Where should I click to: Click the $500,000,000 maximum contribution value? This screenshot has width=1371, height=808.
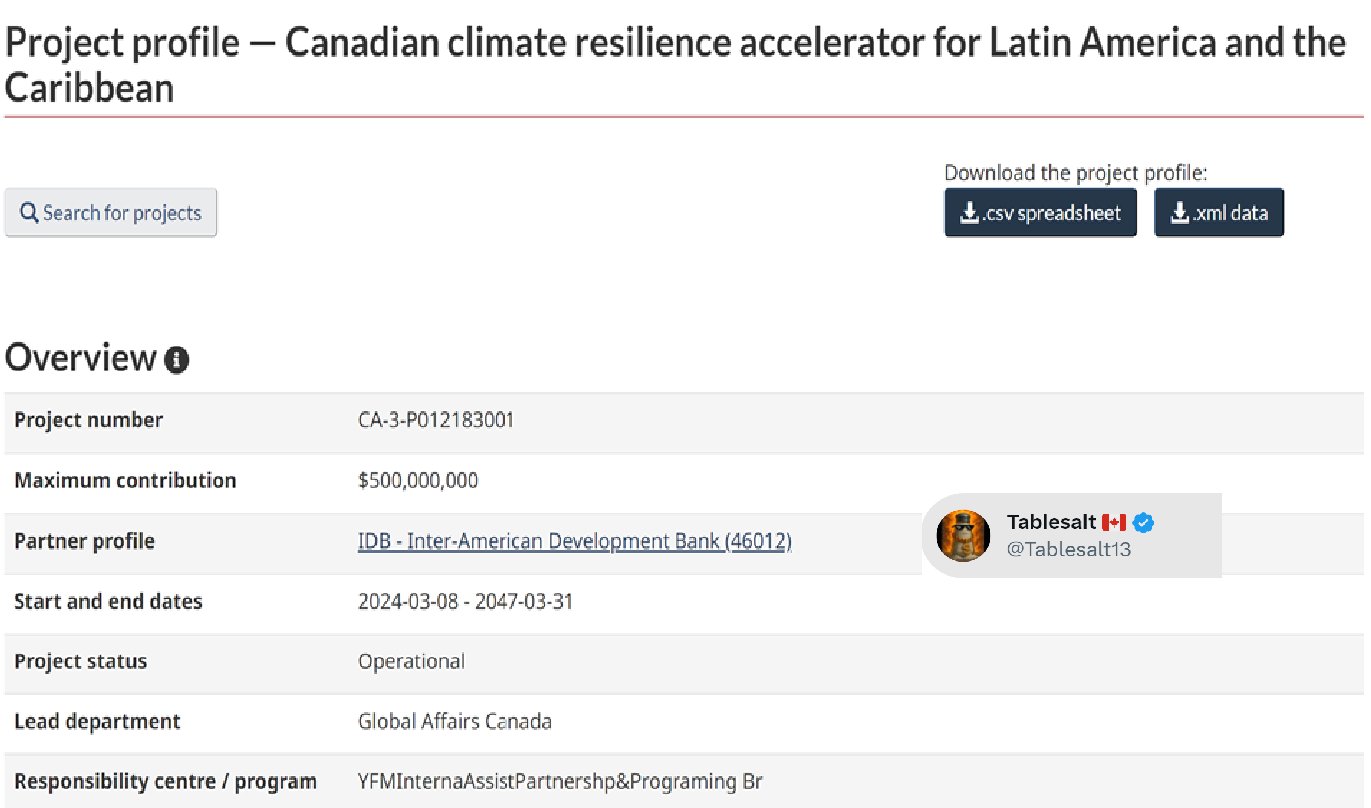click(x=418, y=480)
